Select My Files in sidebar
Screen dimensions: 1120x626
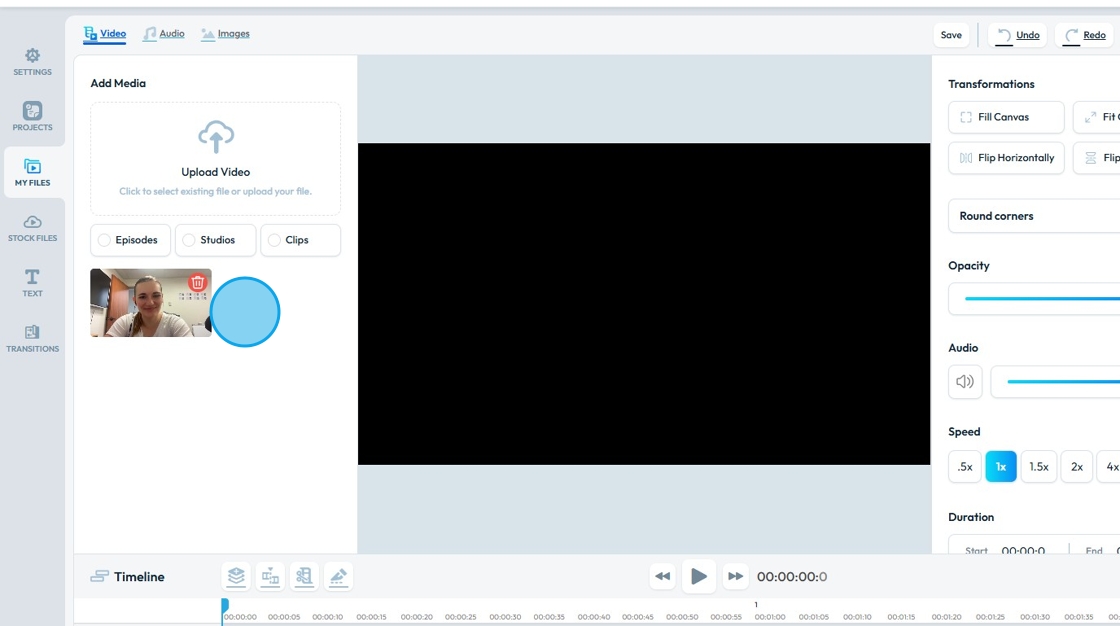click(33, 173)
